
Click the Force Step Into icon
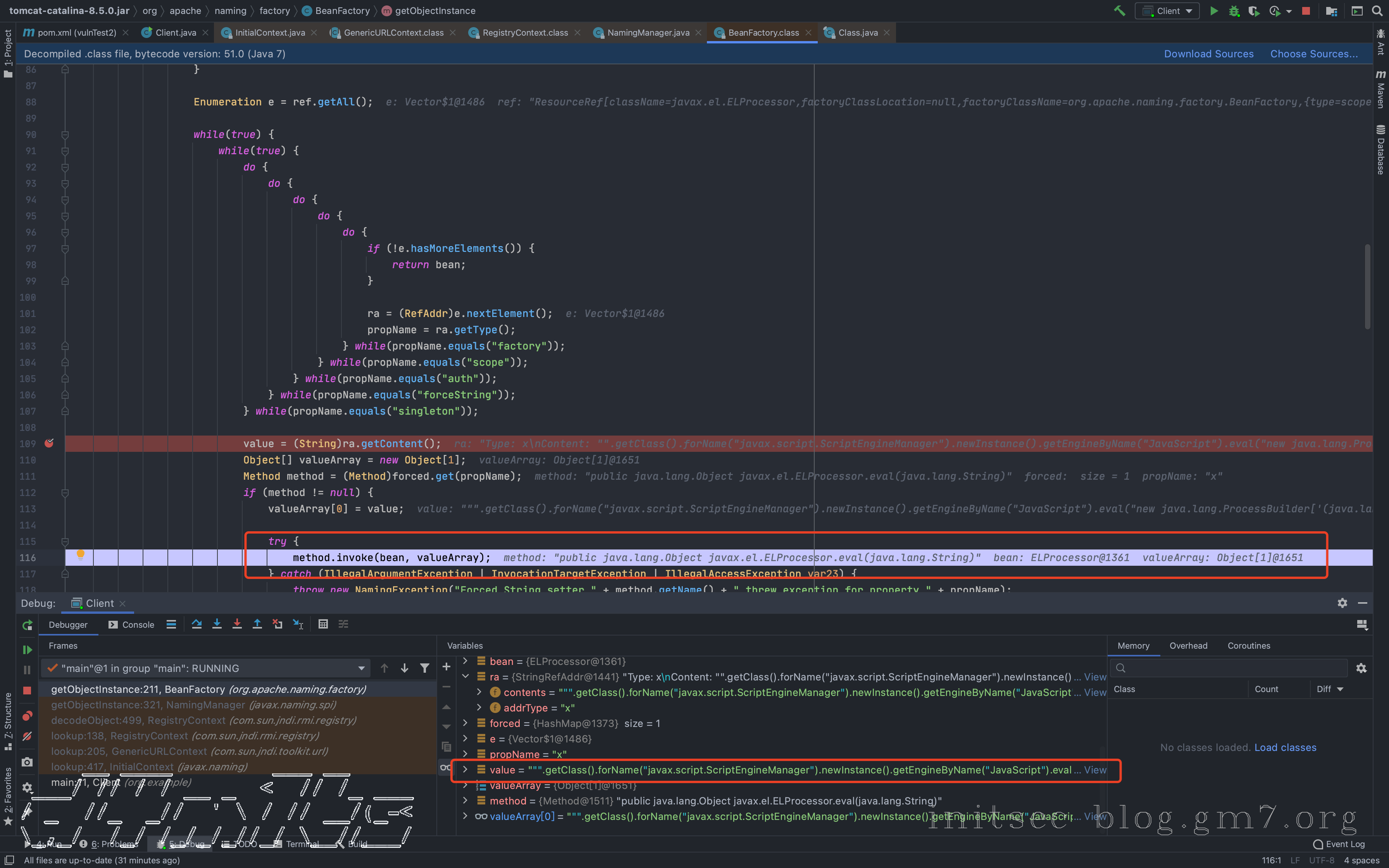click(237, 624)
